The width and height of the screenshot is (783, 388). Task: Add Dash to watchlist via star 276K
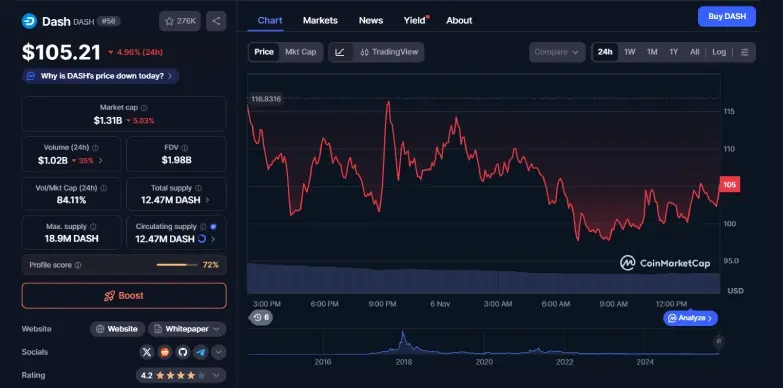point(180,21)
